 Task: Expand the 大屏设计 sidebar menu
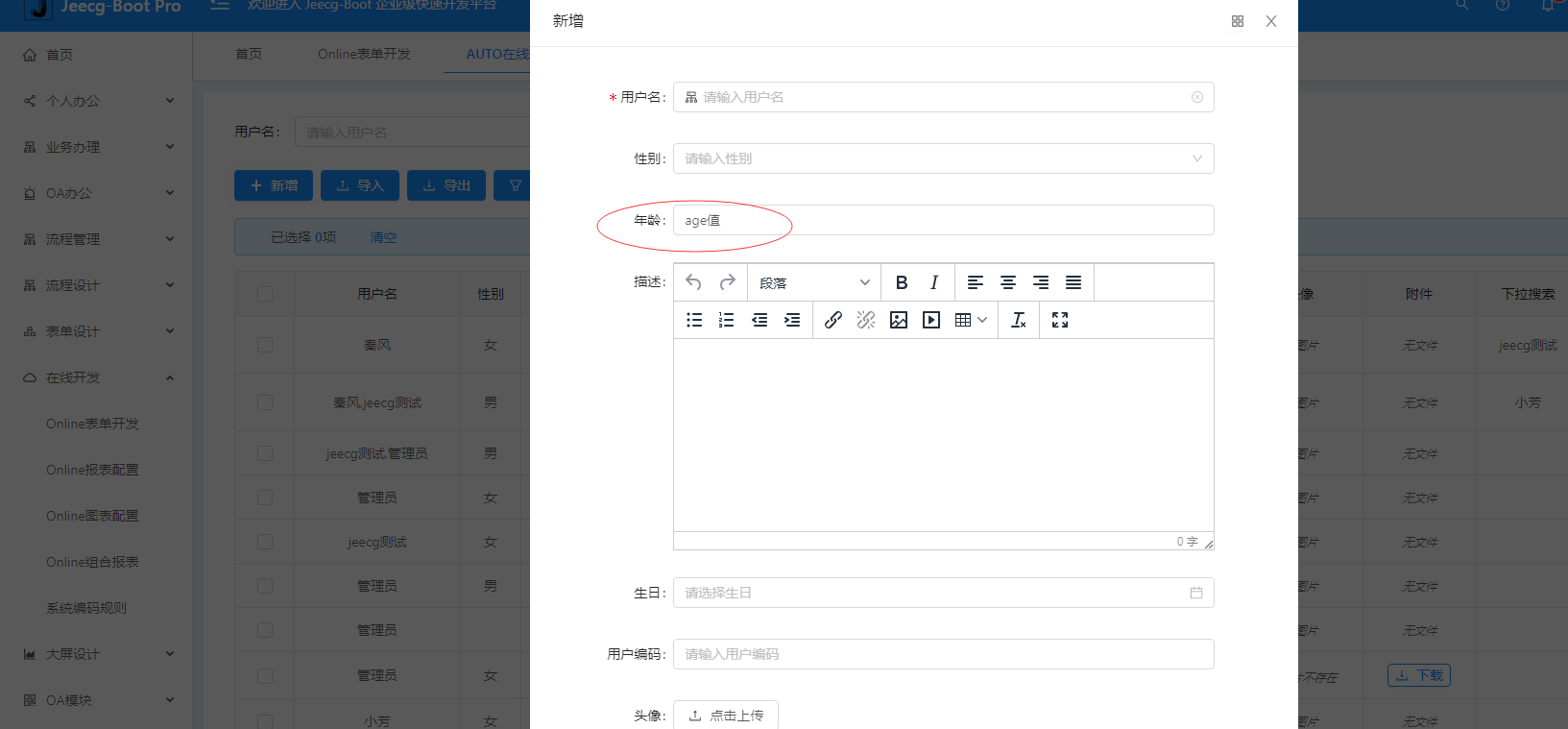tap(96, 654)
